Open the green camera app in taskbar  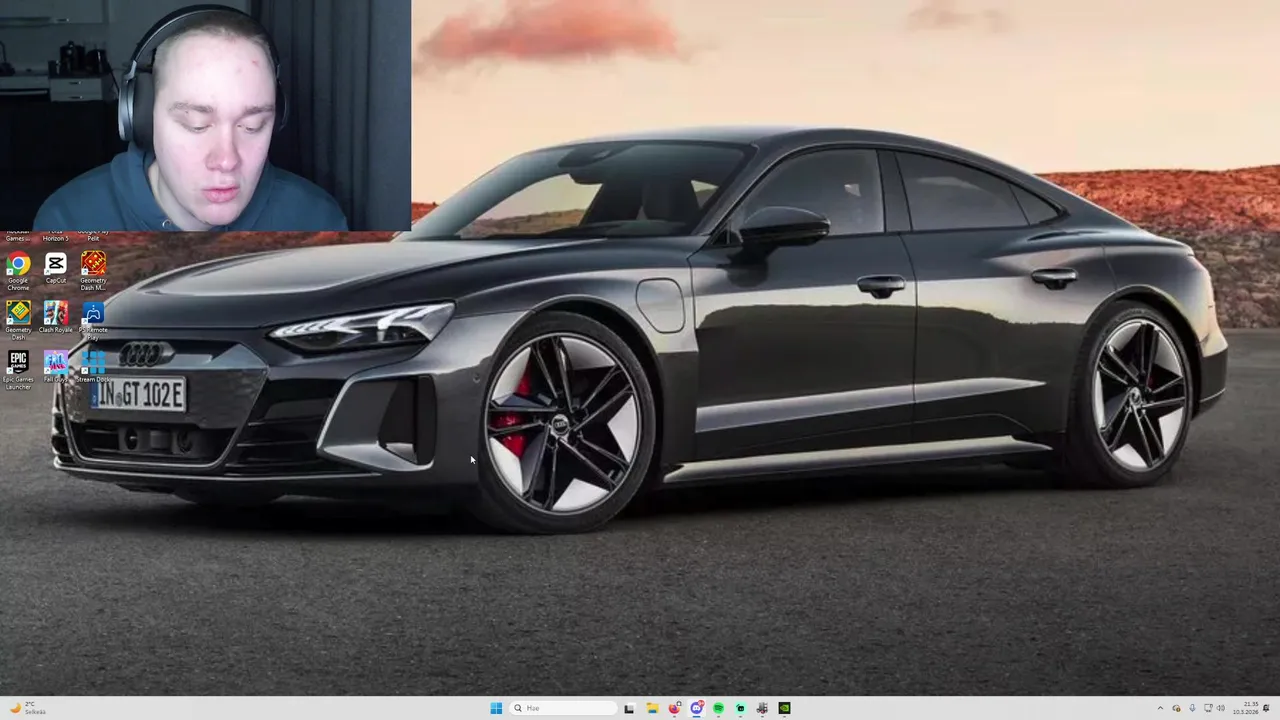[x=740, y=708]
